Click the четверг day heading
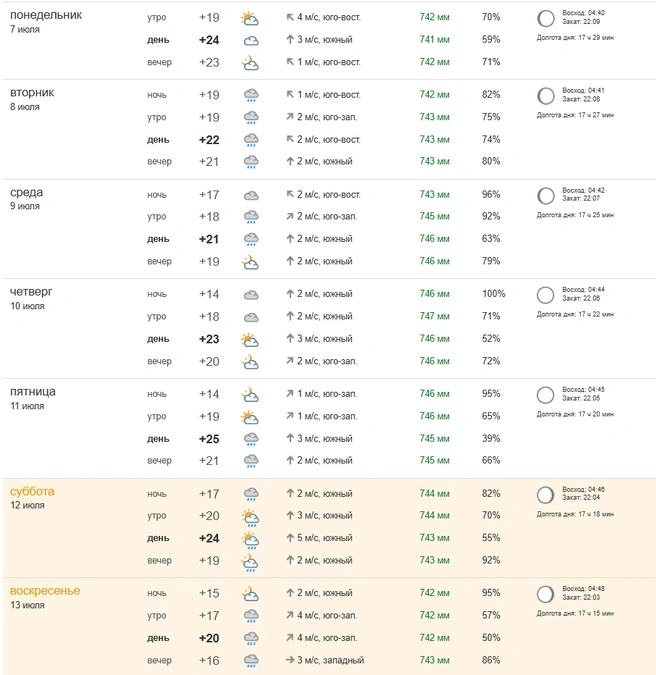The width and height of the screenshot is (656, 675). tap(31, 291)
